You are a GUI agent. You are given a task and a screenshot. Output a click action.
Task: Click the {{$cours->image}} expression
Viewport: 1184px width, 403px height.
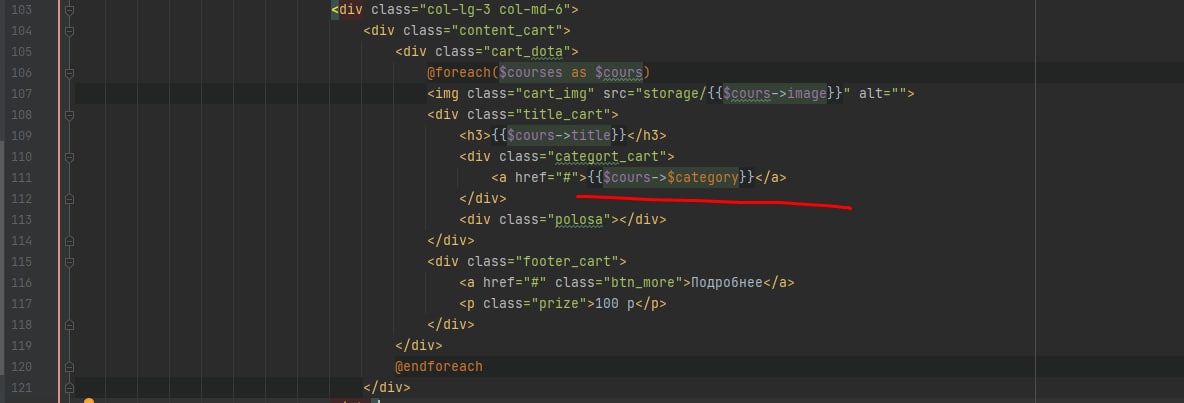click(774, 94)
